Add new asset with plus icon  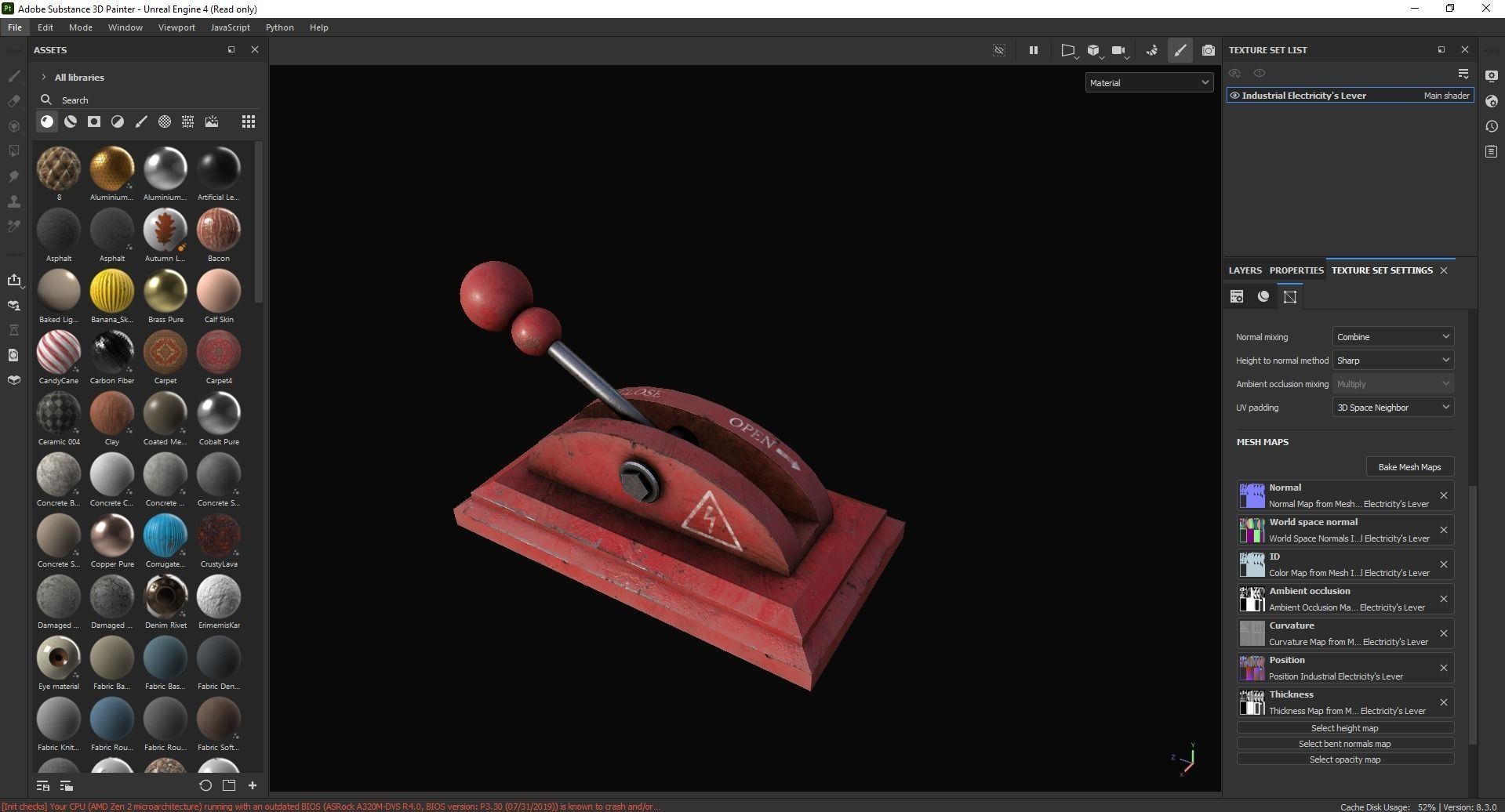[253, 785]
